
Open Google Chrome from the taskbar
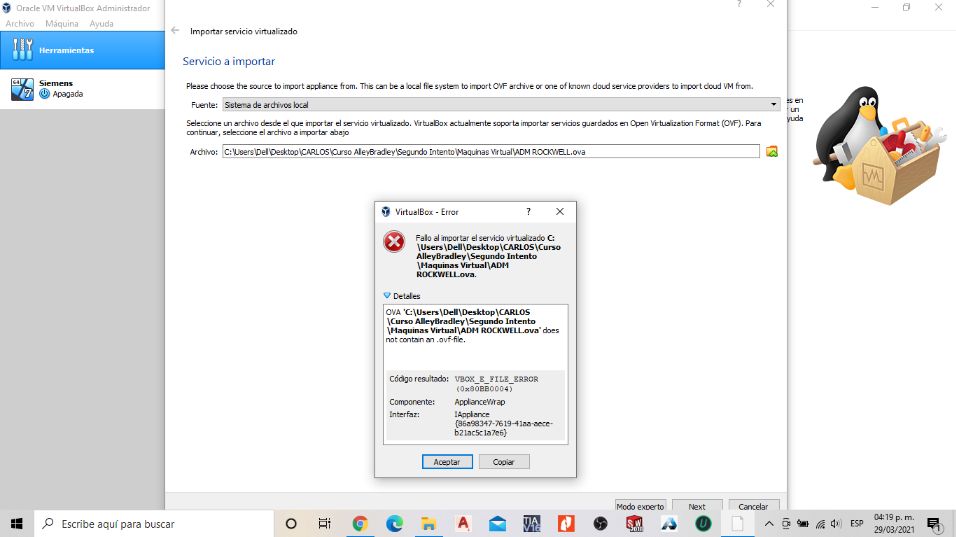click(x=360, y=524)
